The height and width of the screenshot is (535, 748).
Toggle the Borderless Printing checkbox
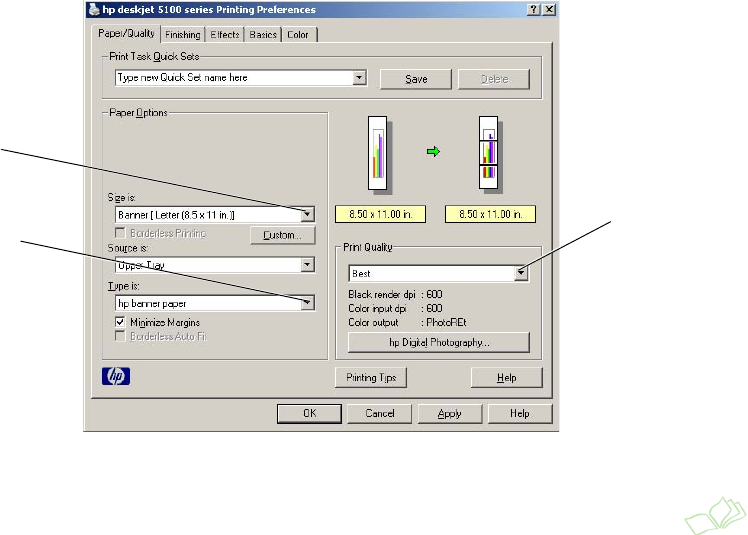pos(120,232)
